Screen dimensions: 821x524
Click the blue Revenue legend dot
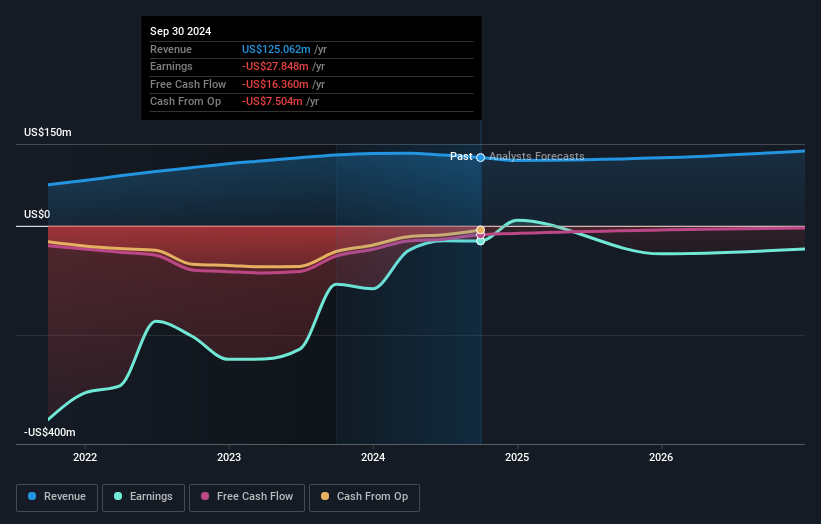[32, 496]
